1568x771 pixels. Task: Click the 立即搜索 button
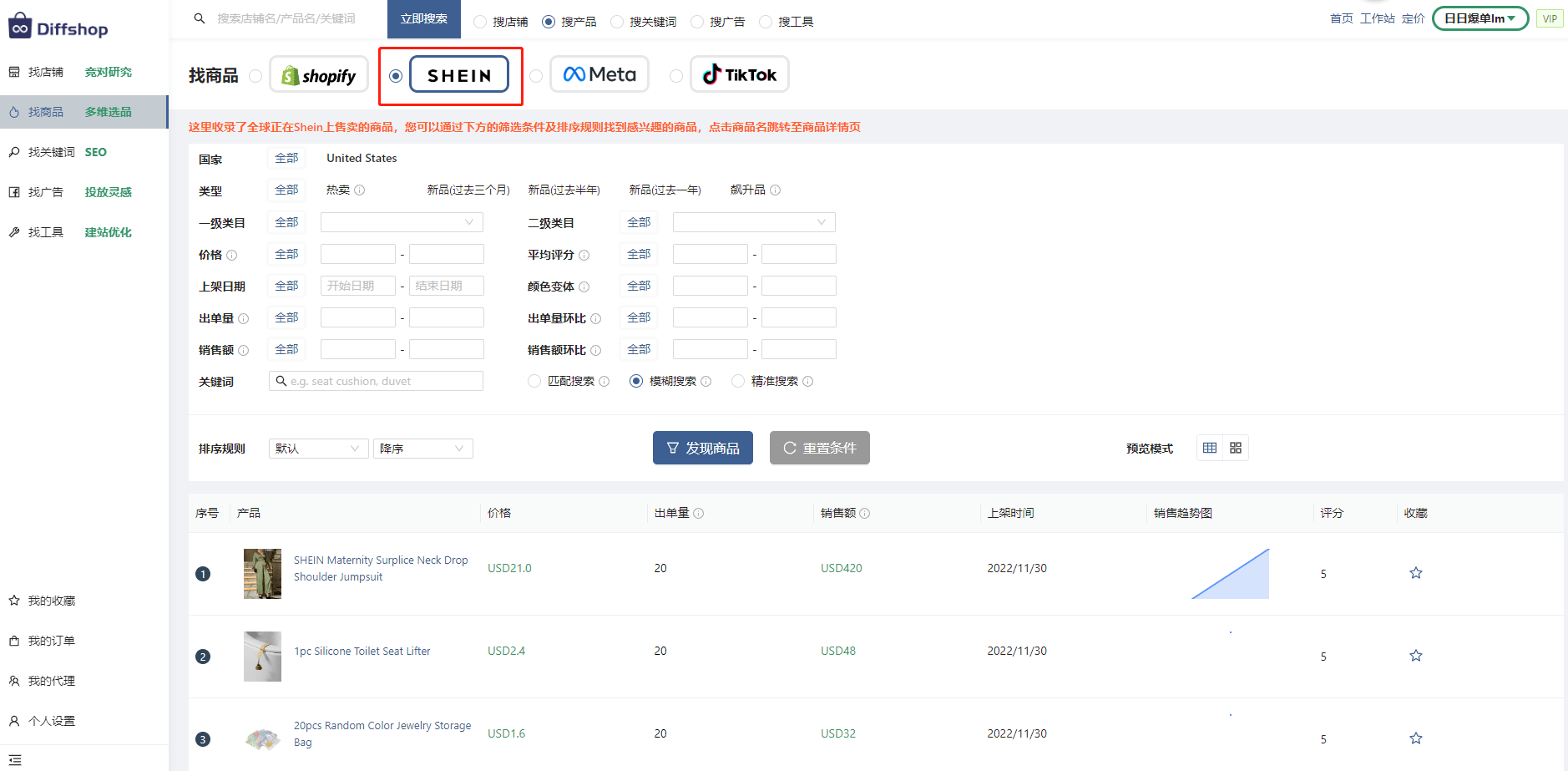pos(424,18)
